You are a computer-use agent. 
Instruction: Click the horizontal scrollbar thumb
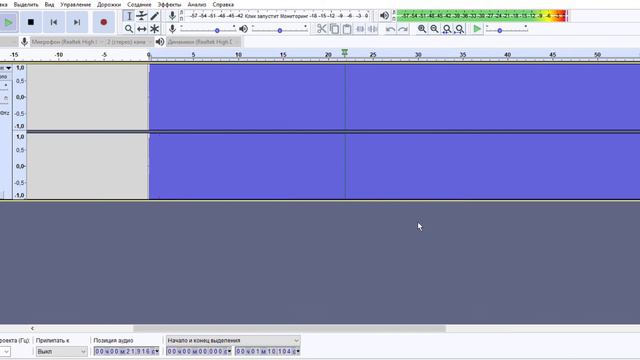point(289,328)
